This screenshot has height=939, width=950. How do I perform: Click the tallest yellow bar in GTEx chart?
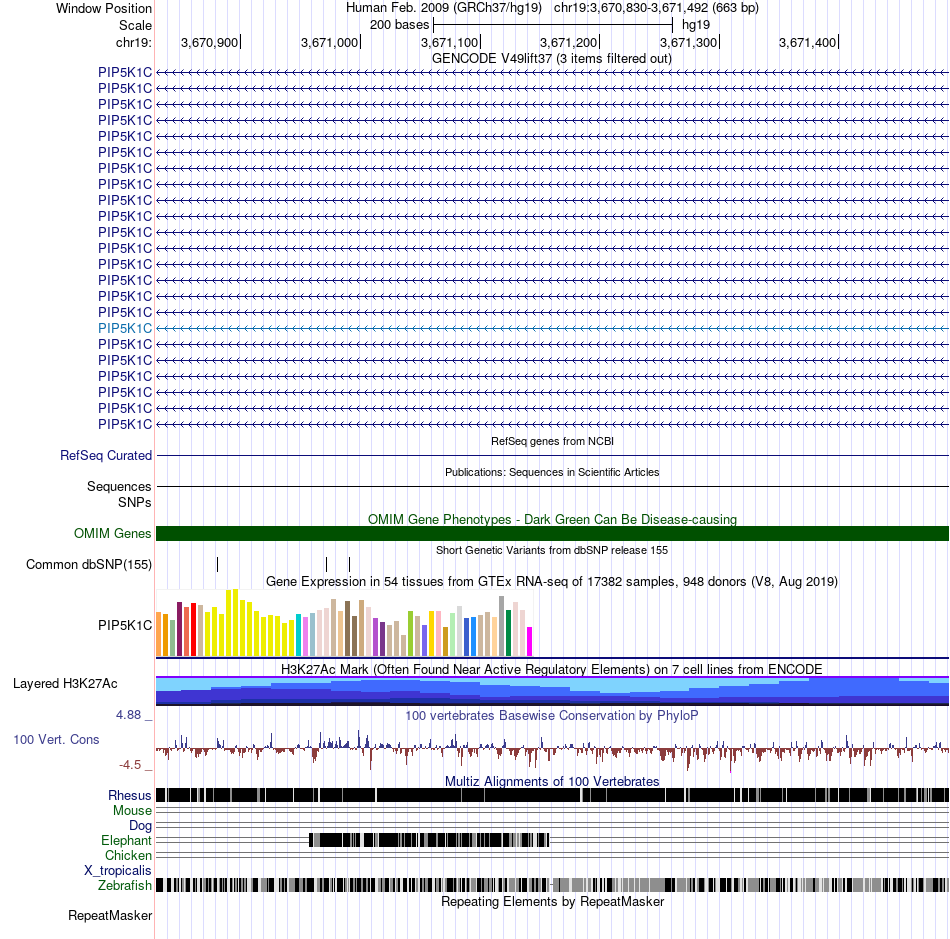point(236,623)
